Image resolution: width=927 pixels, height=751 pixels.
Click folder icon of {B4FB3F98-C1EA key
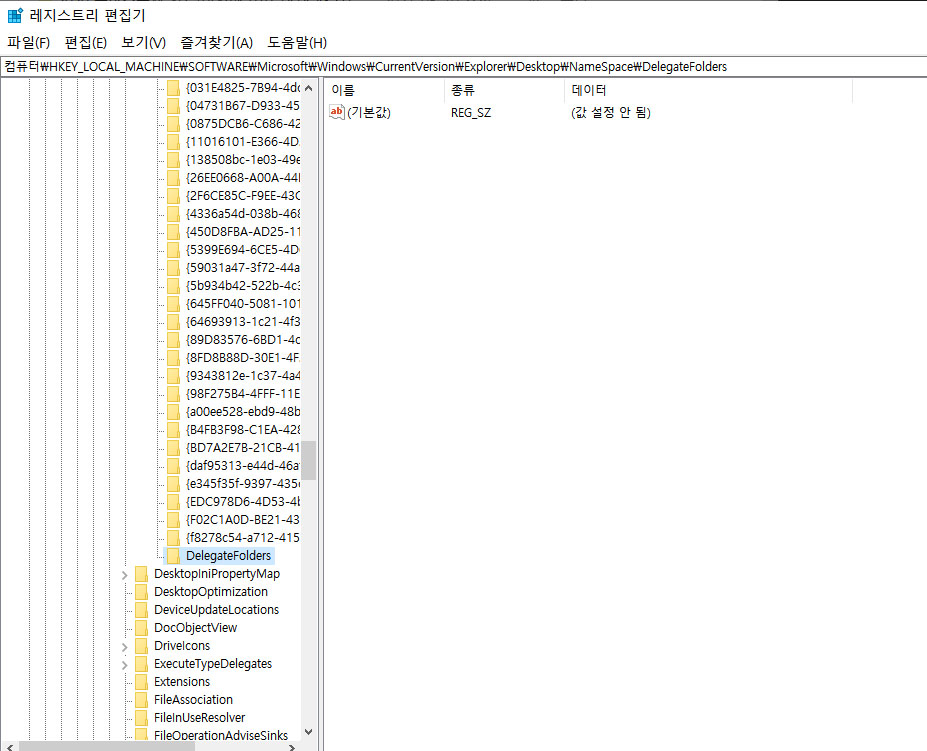pyautogui.click(x=173, y=429)
